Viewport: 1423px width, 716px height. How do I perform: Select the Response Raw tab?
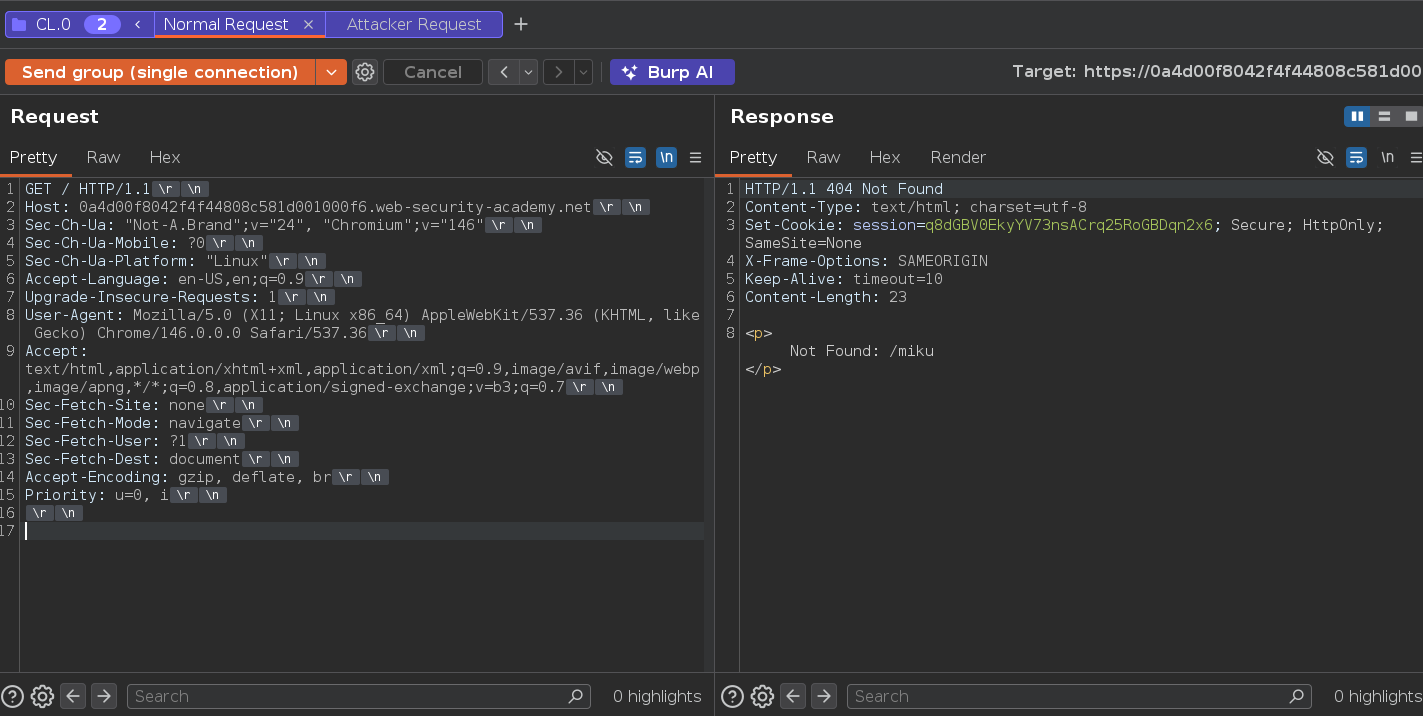823,157
